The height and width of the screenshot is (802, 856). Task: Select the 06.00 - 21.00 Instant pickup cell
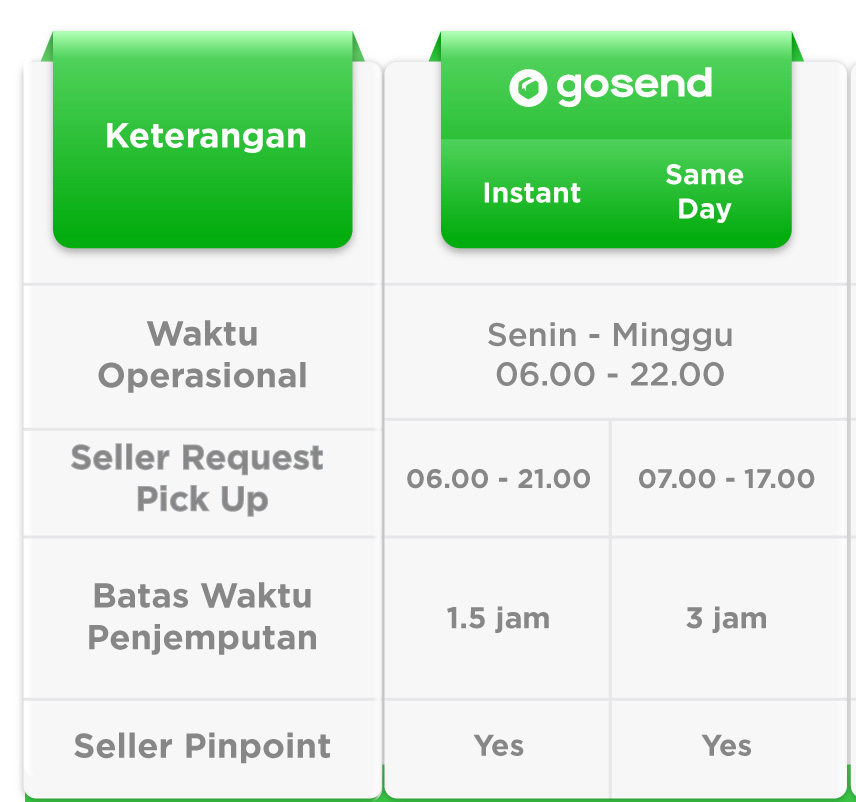tap(498, 479)
